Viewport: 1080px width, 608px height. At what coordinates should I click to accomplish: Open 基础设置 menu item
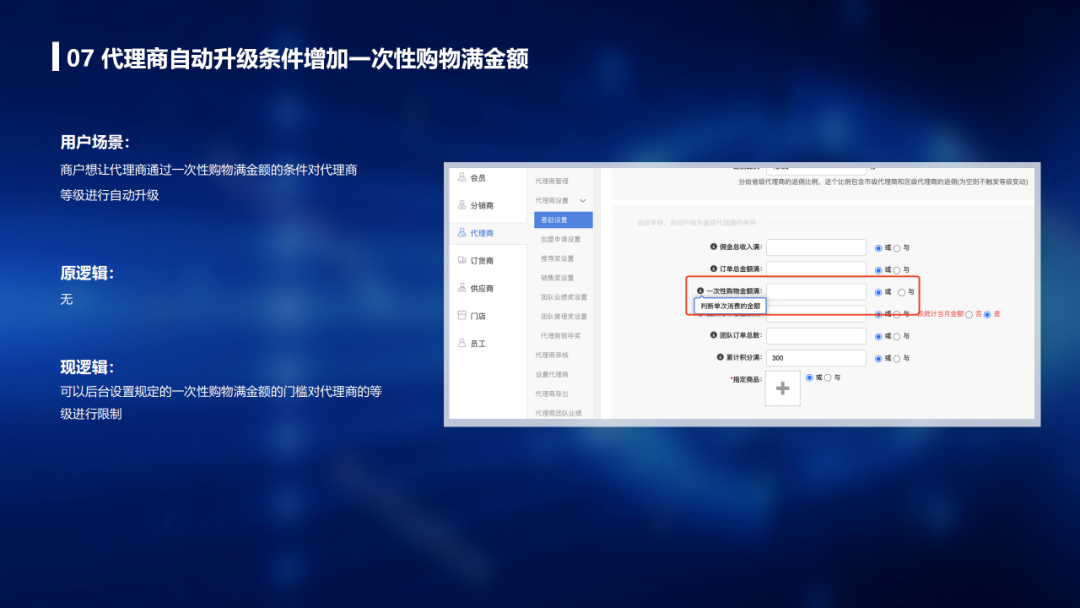(x=554, y=220)
